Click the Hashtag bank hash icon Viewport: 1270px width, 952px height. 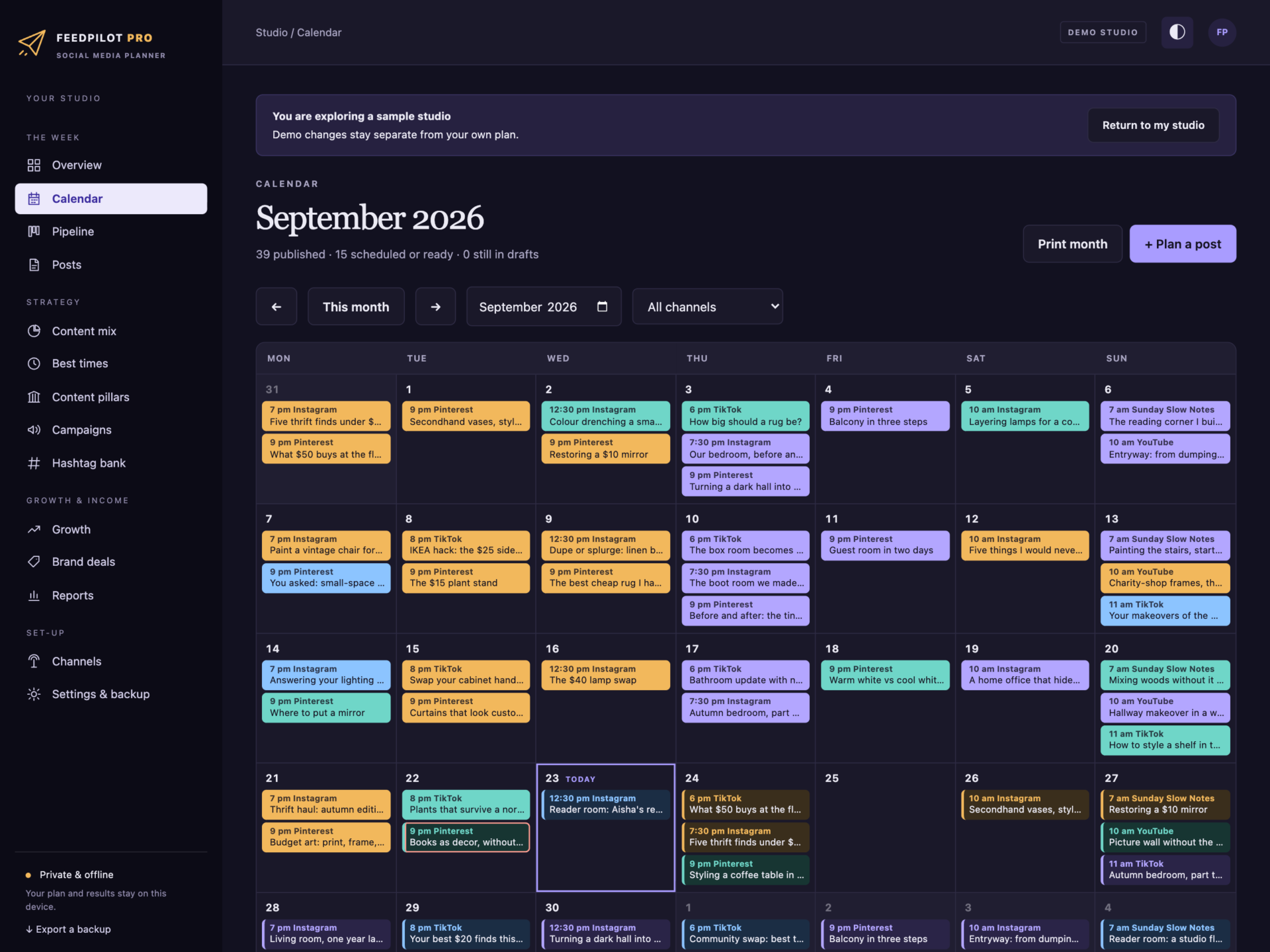coord(34,463)
